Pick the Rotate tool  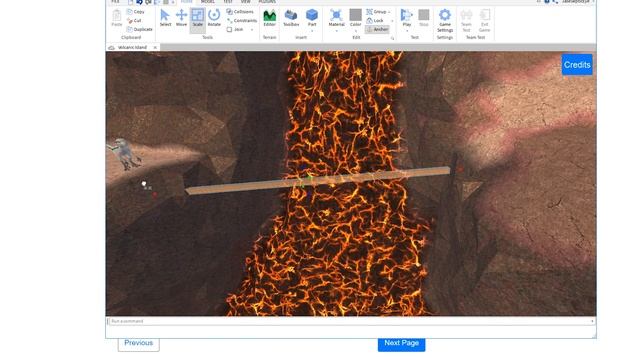[214, 18]
